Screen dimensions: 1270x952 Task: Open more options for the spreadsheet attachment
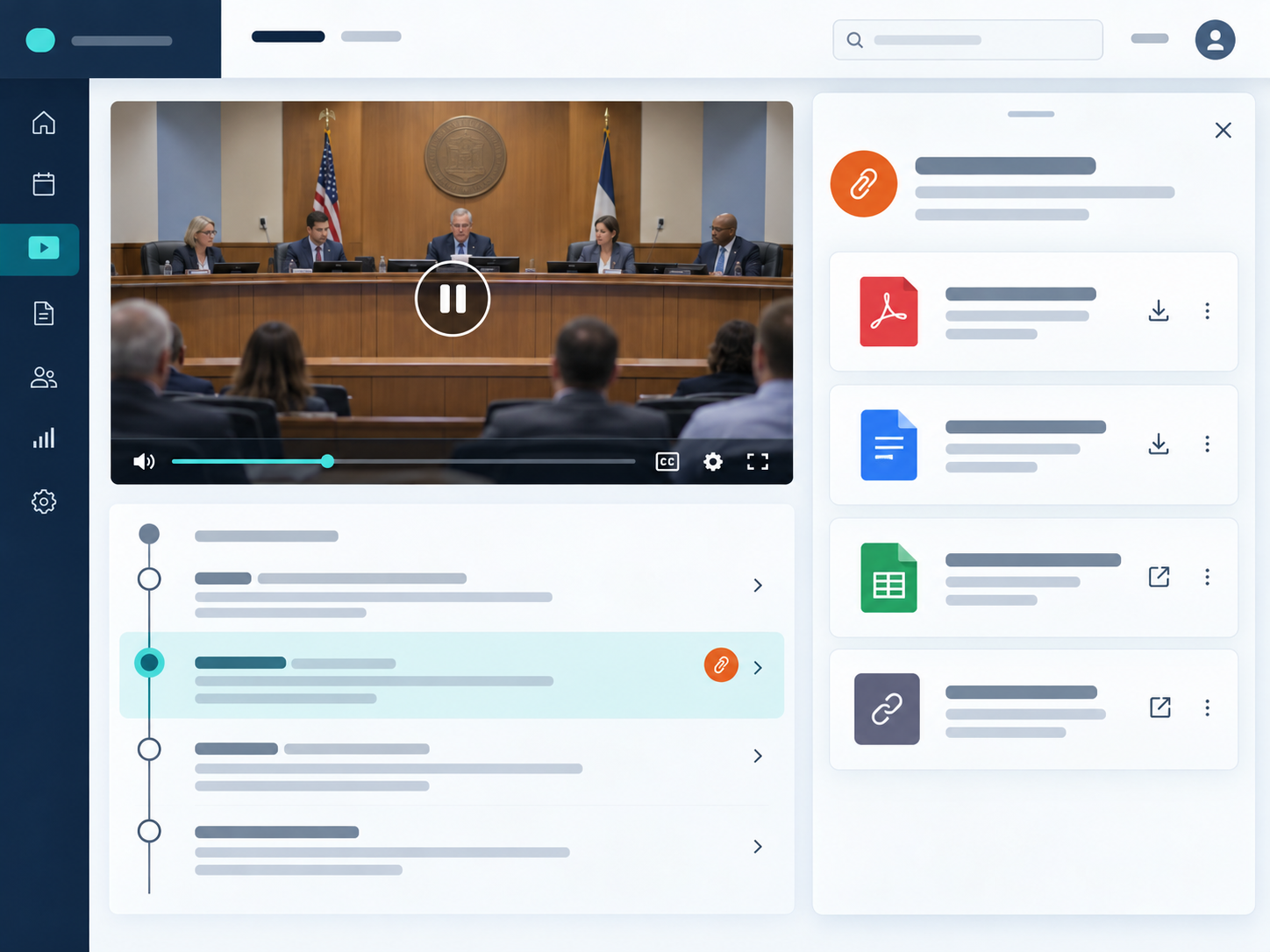click(x=1207, y=577)
